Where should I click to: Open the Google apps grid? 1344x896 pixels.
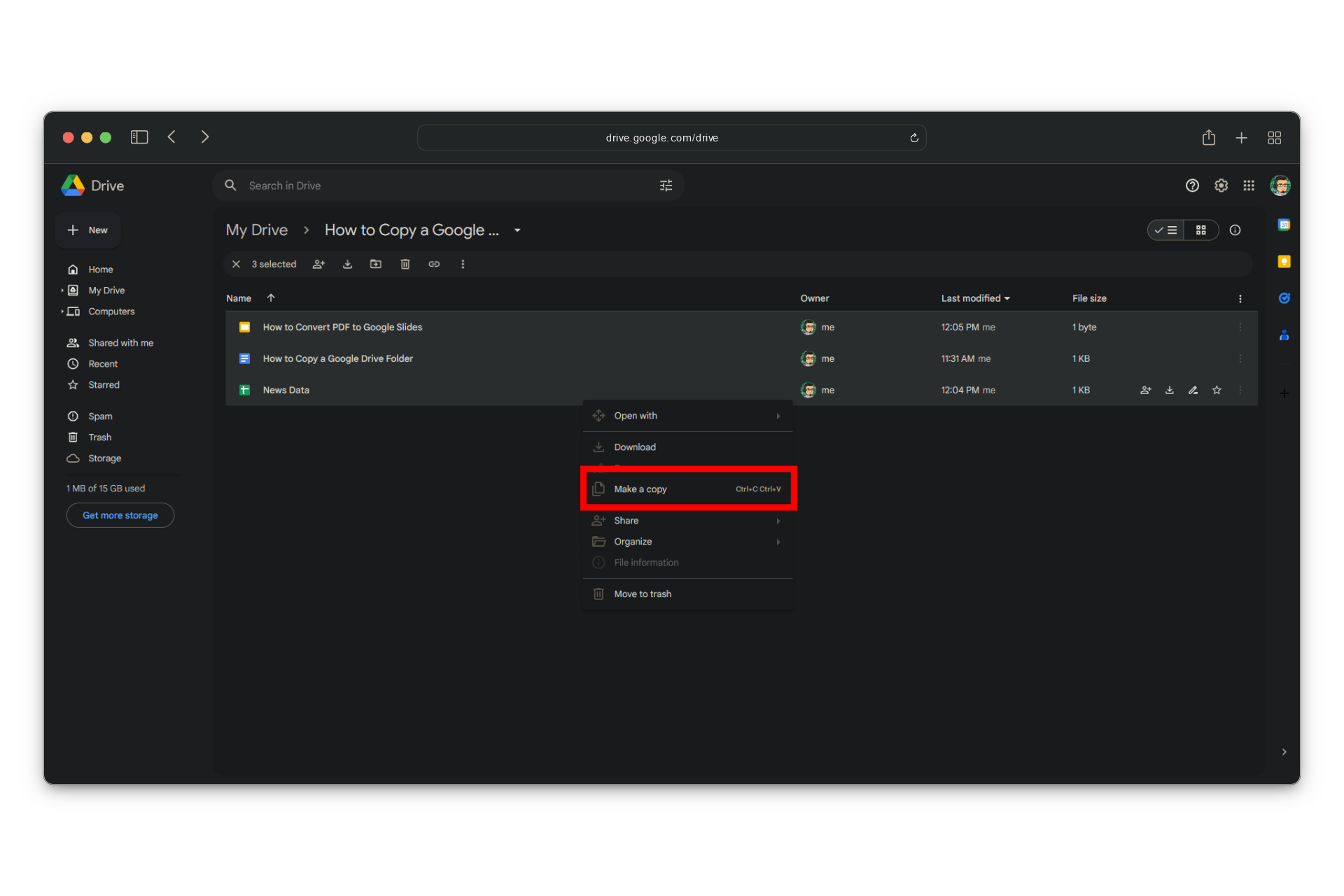click(x=1249, y=185)
